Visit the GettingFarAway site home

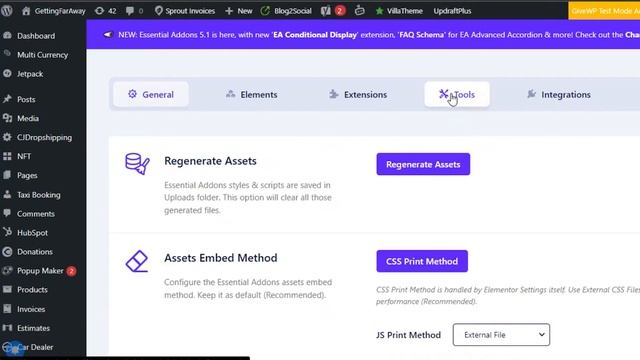point(54,11)
